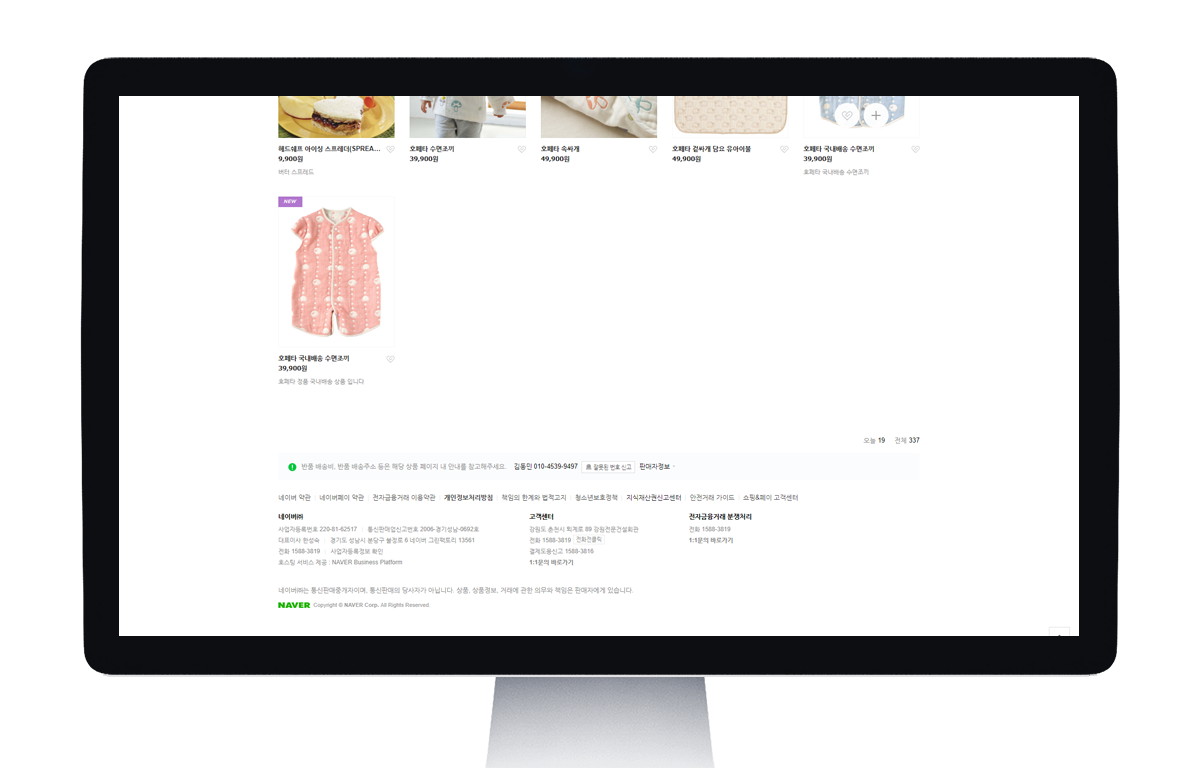
Task: Click the heart overlay on the blue vest image
Action: (x=847, y=116)
